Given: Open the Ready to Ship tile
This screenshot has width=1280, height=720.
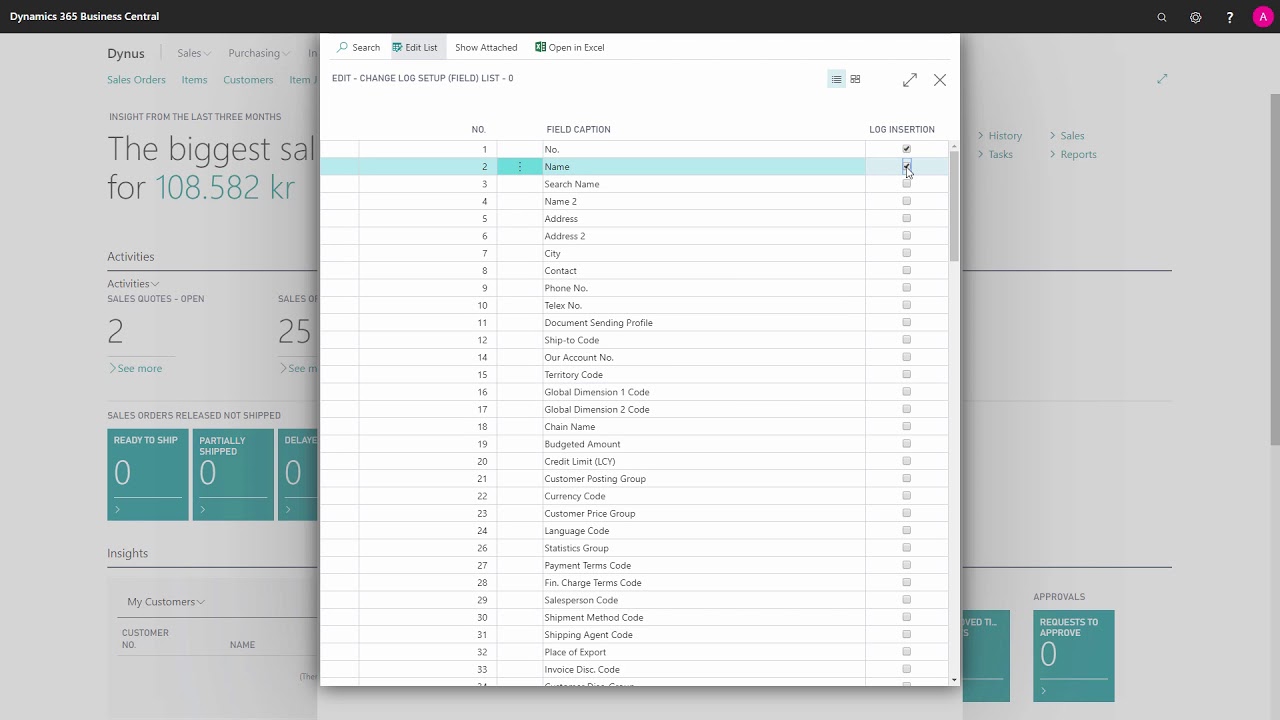Looking at the screenshot, I should 147,475.
